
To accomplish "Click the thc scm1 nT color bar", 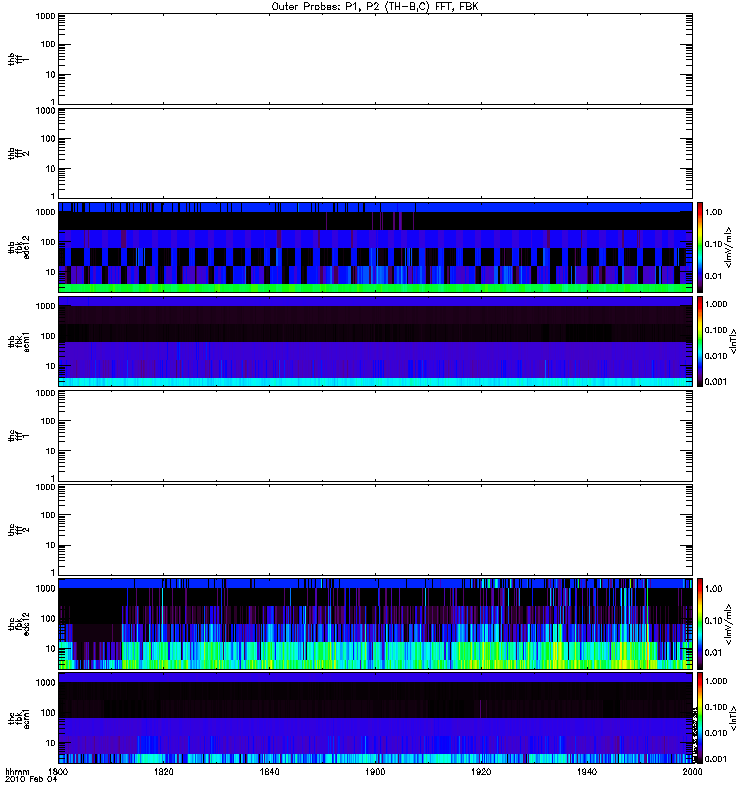I will [700, 718].
